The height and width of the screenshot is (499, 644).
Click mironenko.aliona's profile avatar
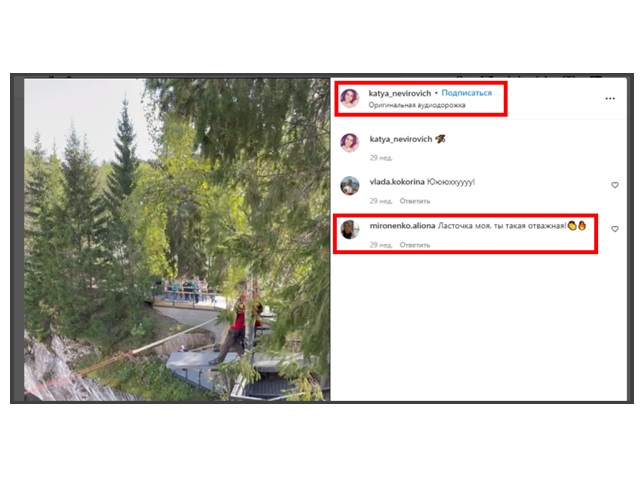coord(350,230)
